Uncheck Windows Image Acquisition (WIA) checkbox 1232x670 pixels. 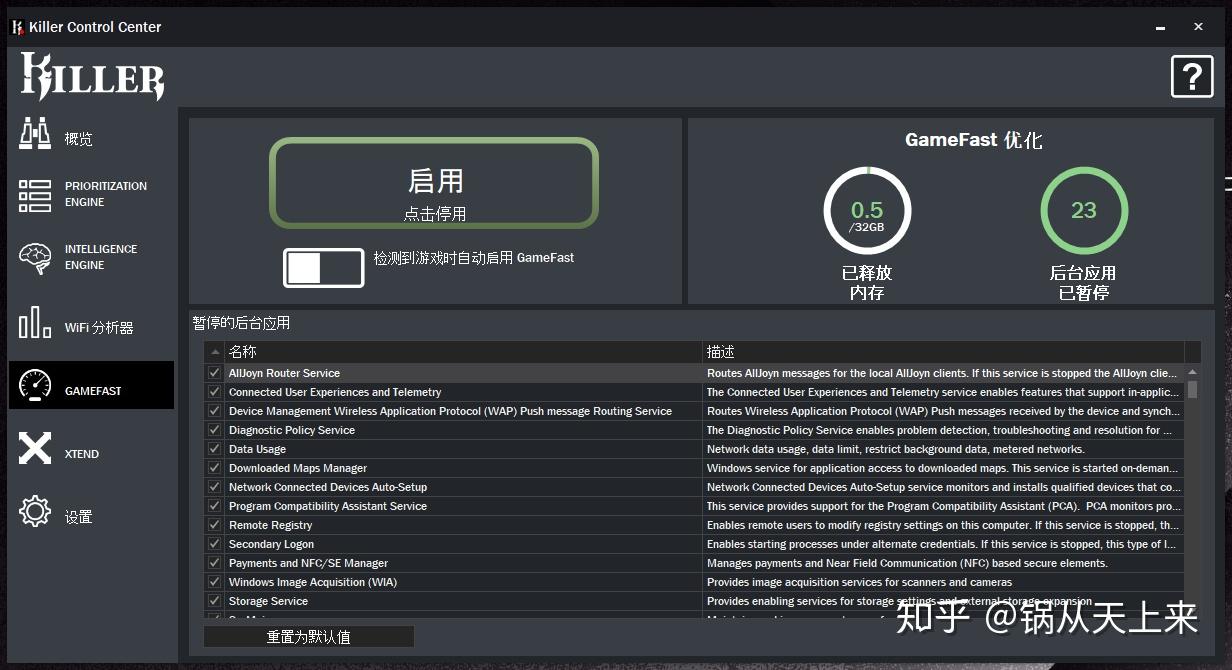click(x=214, y=582)
